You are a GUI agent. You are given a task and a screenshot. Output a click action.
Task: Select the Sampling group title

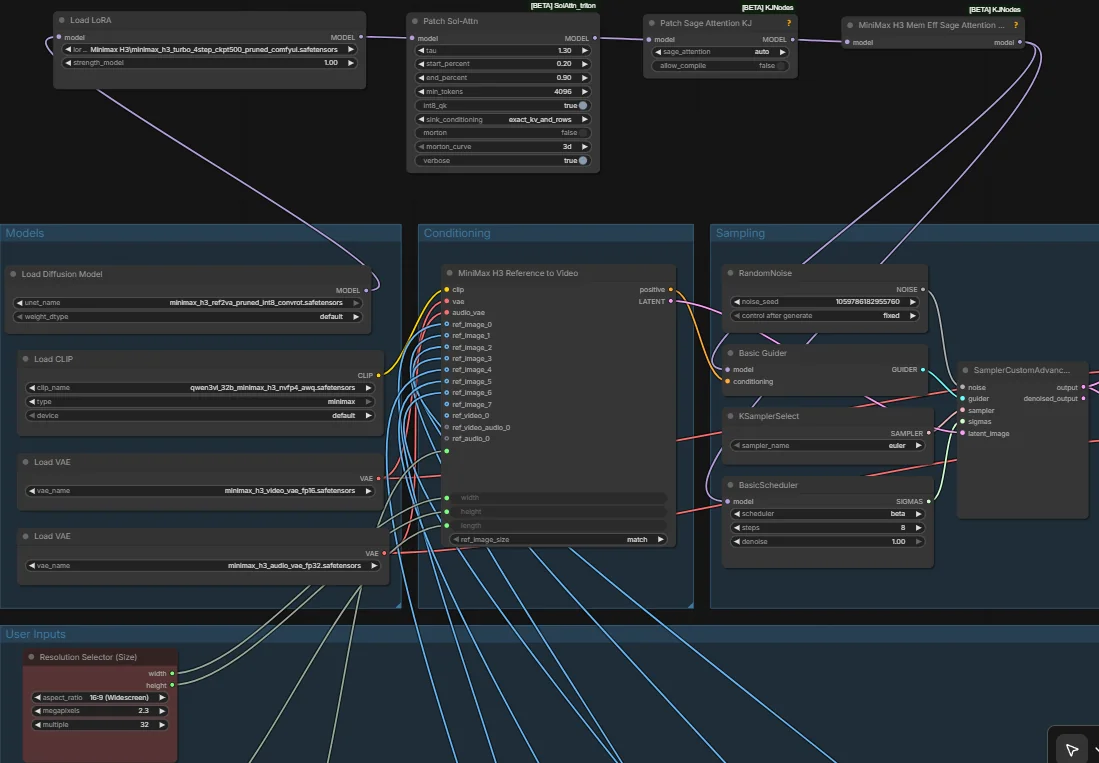click(x=740, y=233)
